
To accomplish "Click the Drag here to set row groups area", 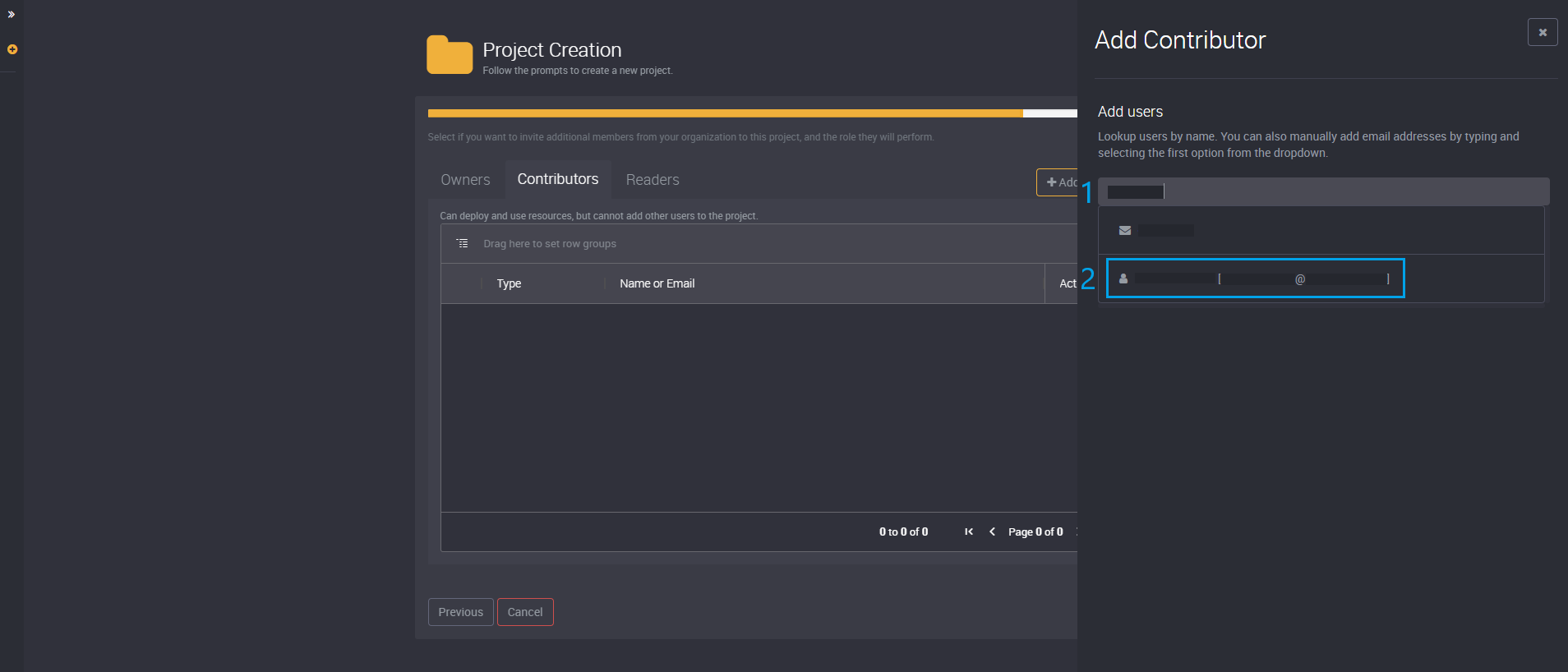I will click(x=550, y=244).
